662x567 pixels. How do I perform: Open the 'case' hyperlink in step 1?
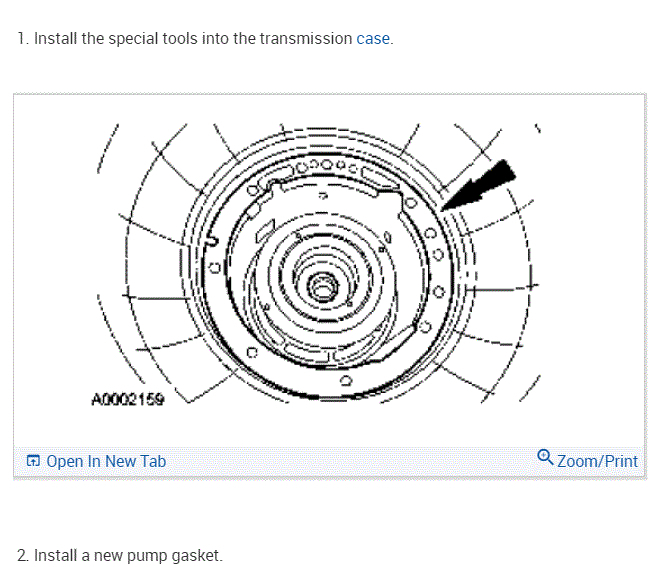[x=373, y=38]
